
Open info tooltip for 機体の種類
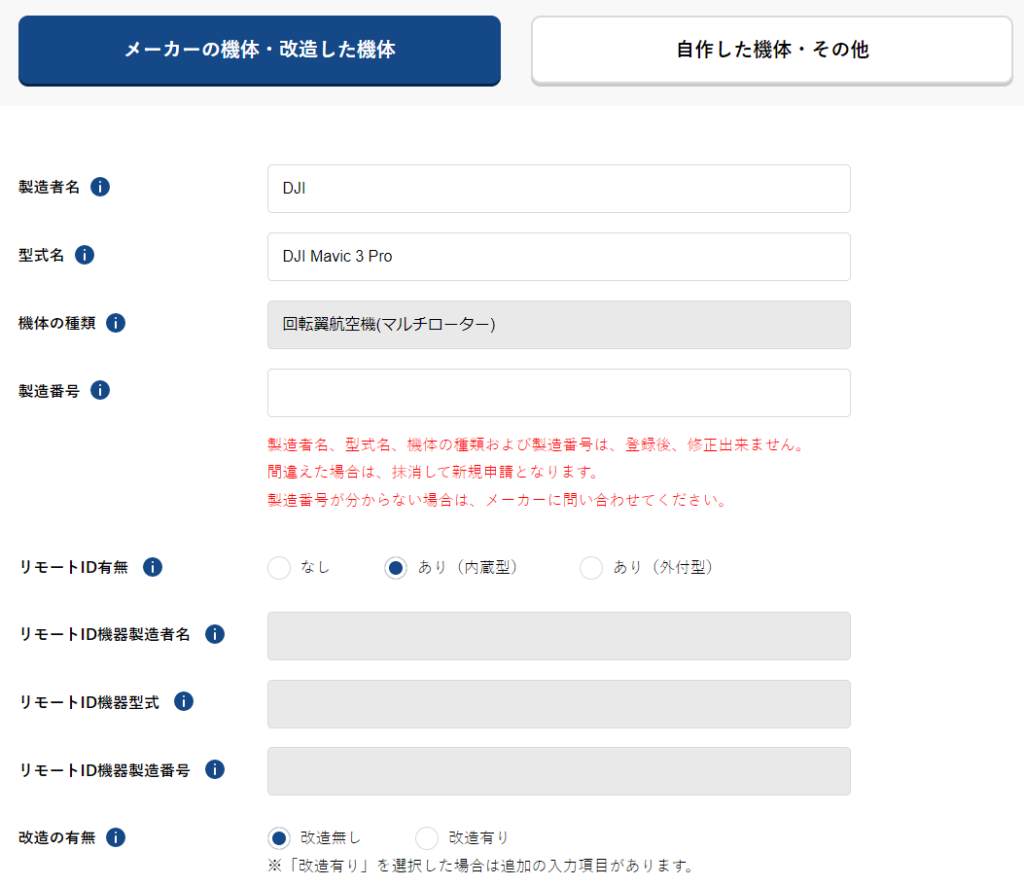point(116,323)
